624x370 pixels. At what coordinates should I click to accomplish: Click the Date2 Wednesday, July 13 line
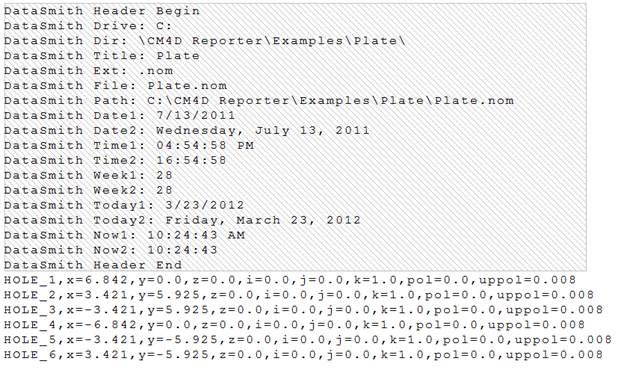pos(187,130)
